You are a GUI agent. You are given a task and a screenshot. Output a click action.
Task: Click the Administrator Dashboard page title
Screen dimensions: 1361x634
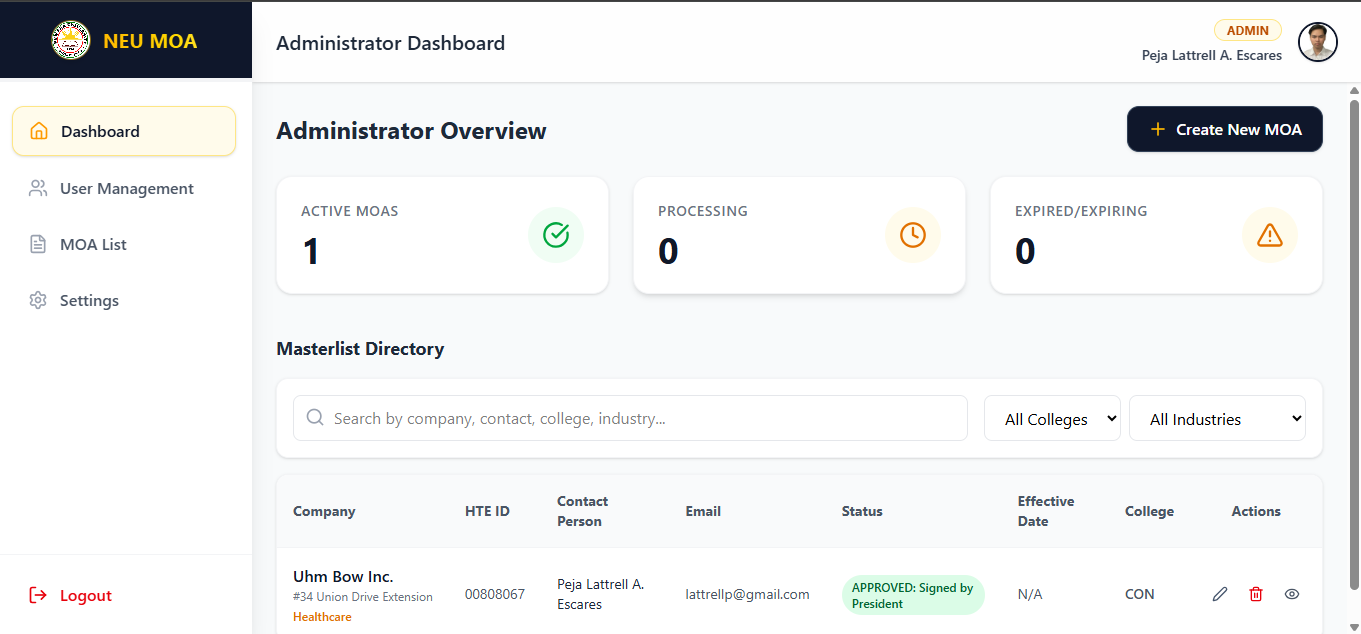point(390,43)
